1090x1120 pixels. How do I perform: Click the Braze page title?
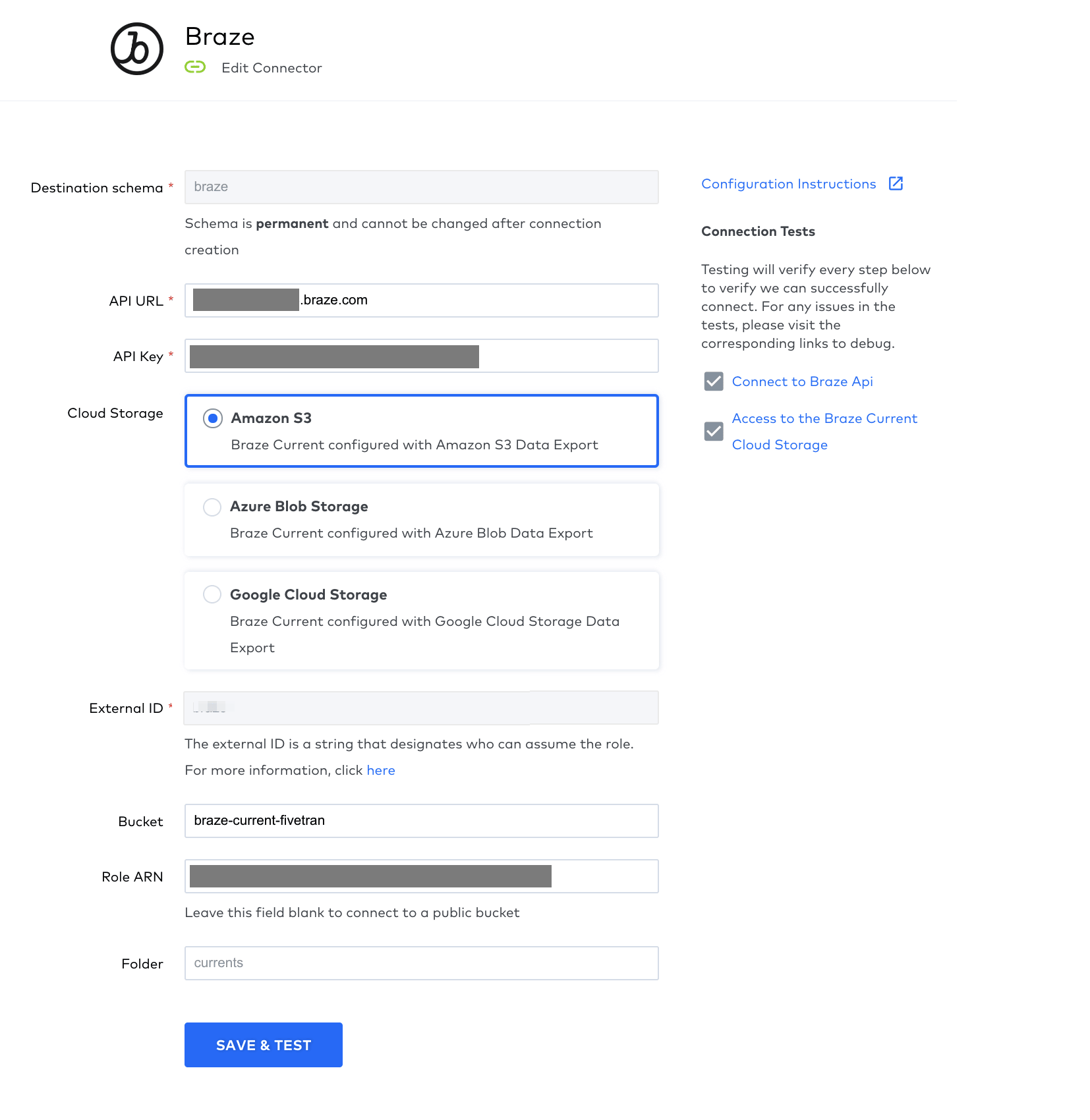point(220,37)
